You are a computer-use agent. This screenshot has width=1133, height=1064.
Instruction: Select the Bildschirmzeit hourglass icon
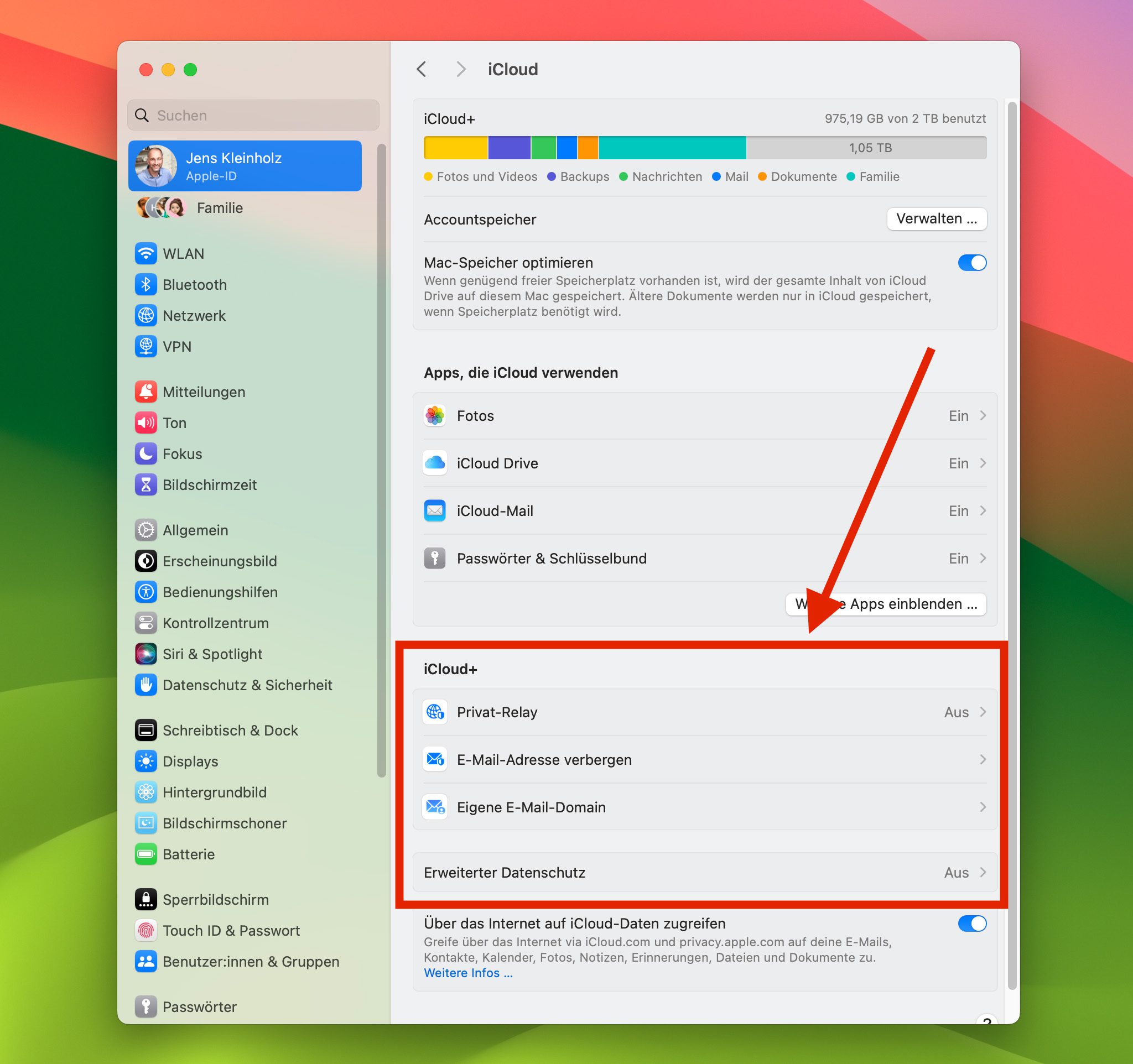(146, 484)
